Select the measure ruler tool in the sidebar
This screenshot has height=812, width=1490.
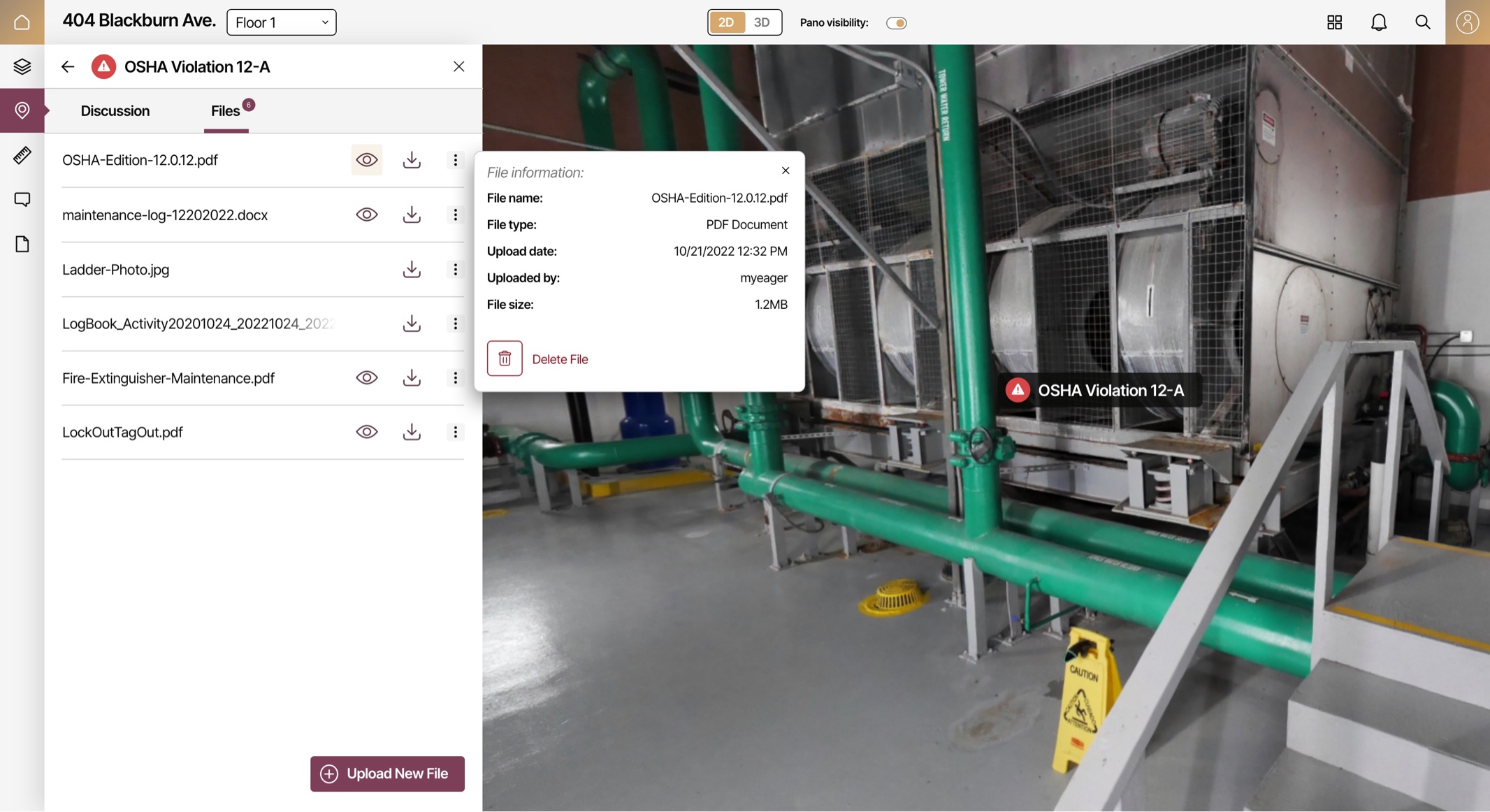click(22, 155)
